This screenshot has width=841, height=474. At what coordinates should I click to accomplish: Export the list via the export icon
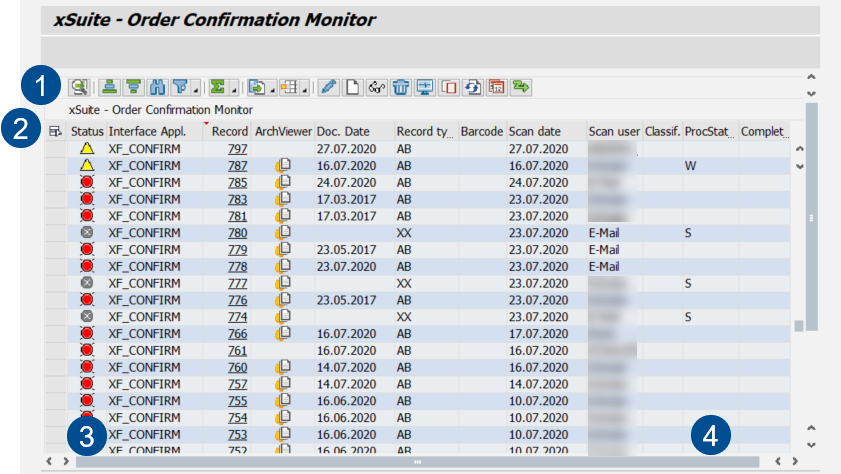(257, 87)
